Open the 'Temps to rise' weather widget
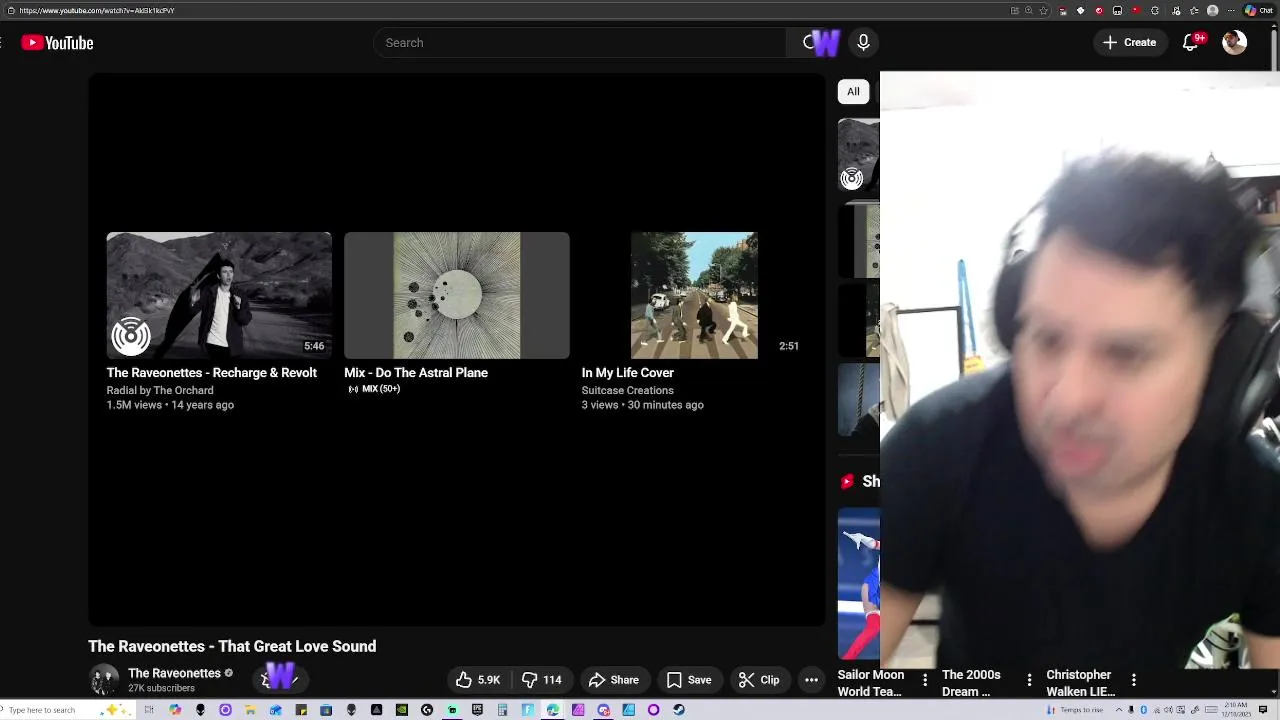Screen dimensions: 1280x720 pyautogui.click(x=1075, y=710)
